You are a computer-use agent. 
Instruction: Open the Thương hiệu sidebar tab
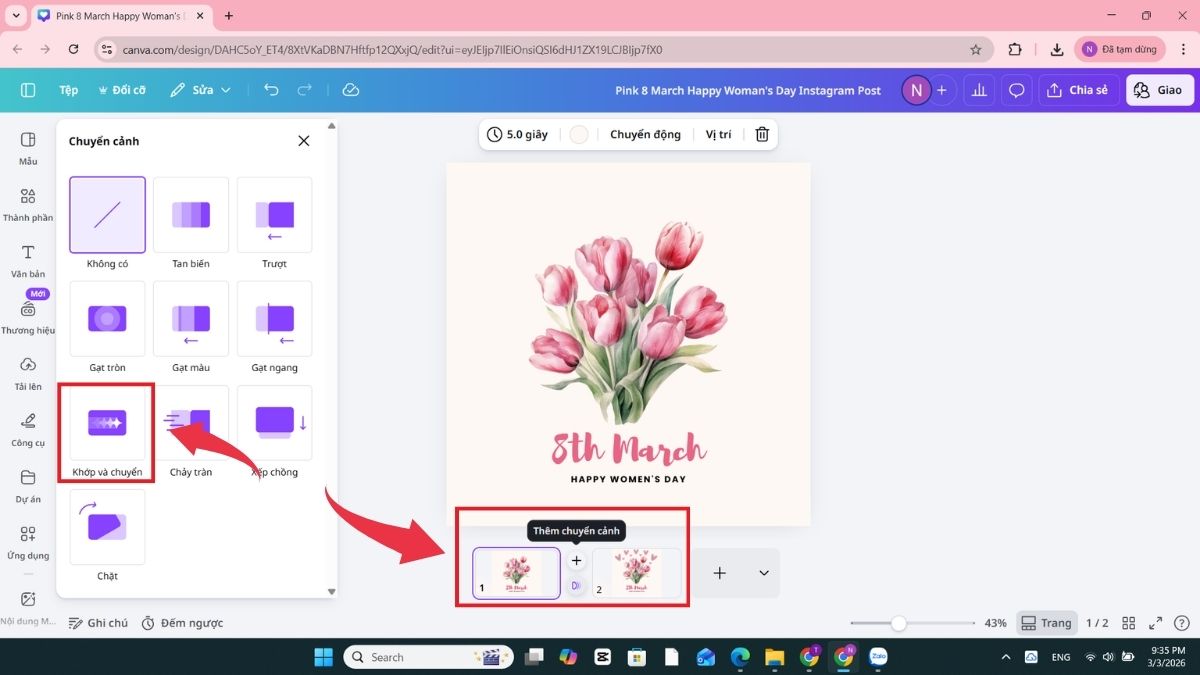(28, 317)
